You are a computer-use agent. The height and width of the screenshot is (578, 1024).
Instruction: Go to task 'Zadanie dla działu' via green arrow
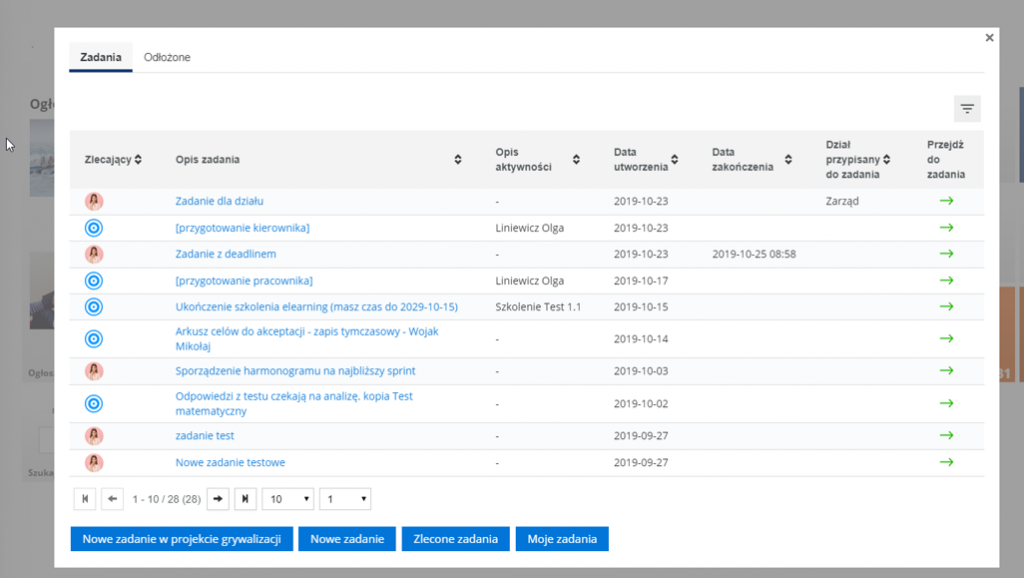tap(946, 201)
